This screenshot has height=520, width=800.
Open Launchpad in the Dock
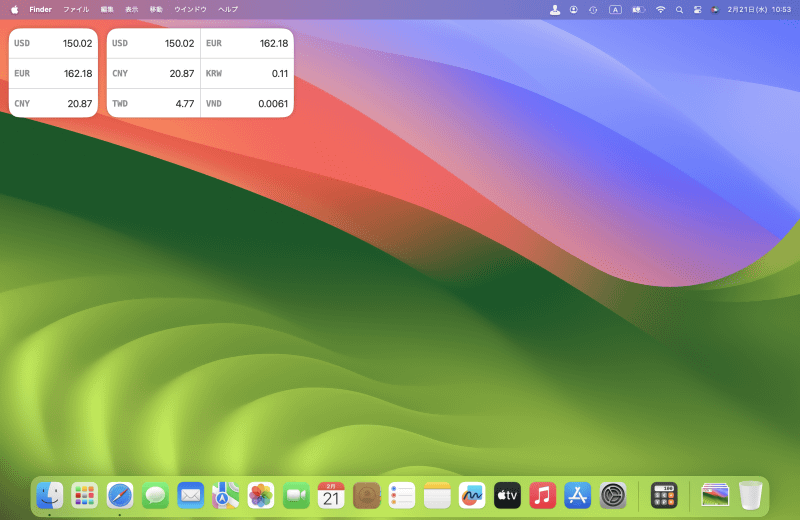(85, 495)
